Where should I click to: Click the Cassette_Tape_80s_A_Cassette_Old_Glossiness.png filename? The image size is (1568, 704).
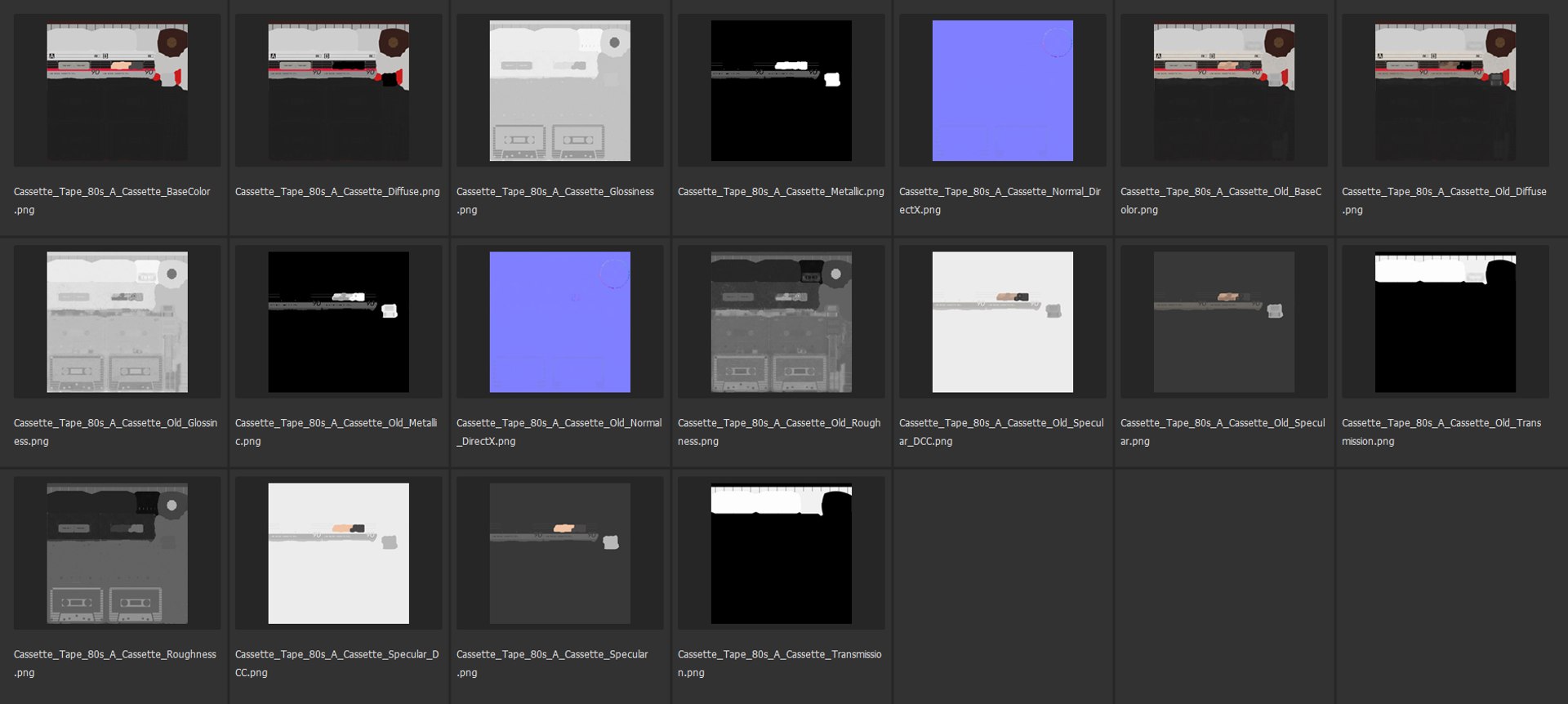click(x=115, y=432)
